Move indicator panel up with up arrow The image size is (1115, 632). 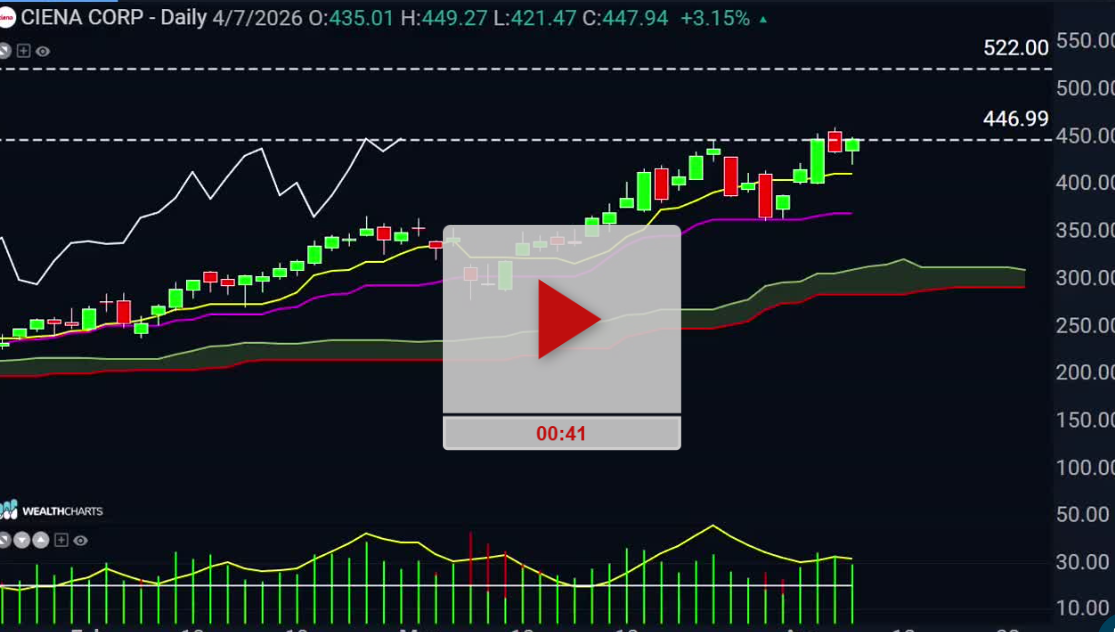coord(41,541)
